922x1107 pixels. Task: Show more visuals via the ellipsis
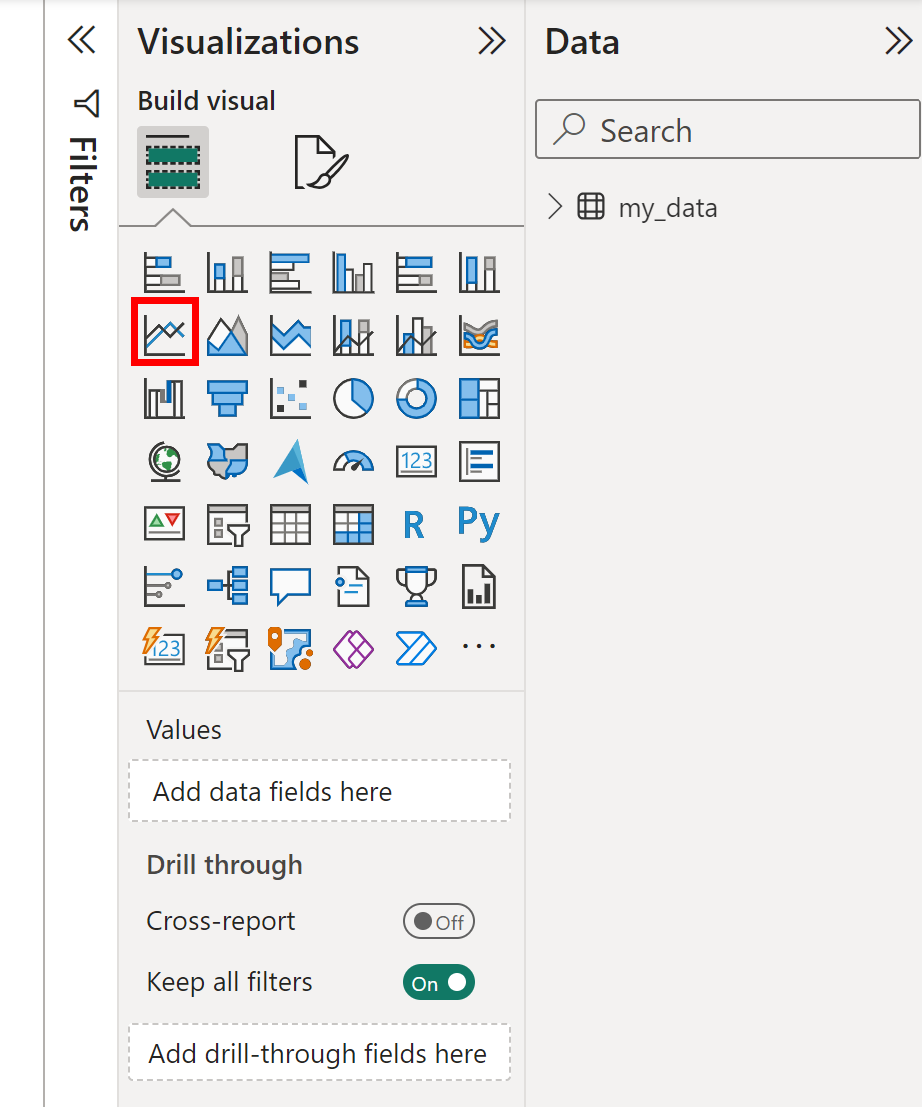click(x=478, y=647)
